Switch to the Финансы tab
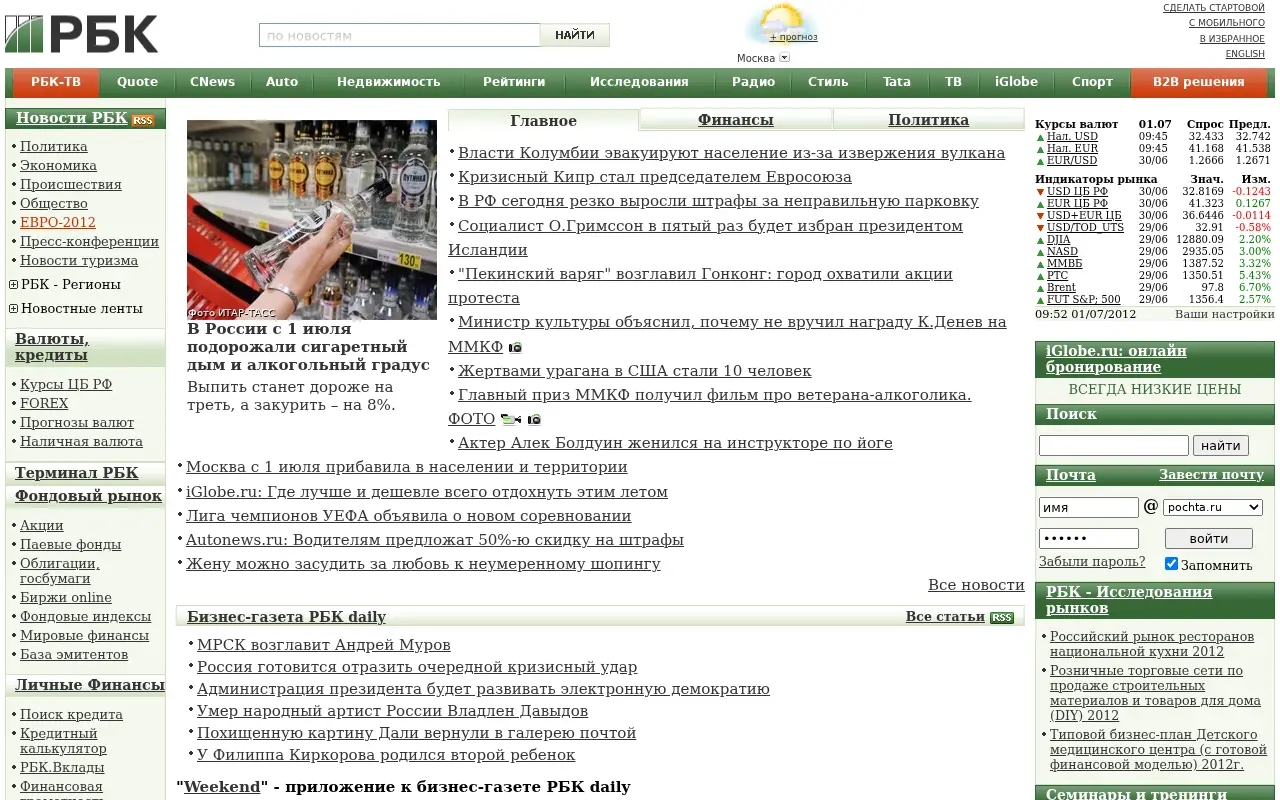Viewport: 1280px width, 800px height. pyautogui.click(x=735, y=120)
